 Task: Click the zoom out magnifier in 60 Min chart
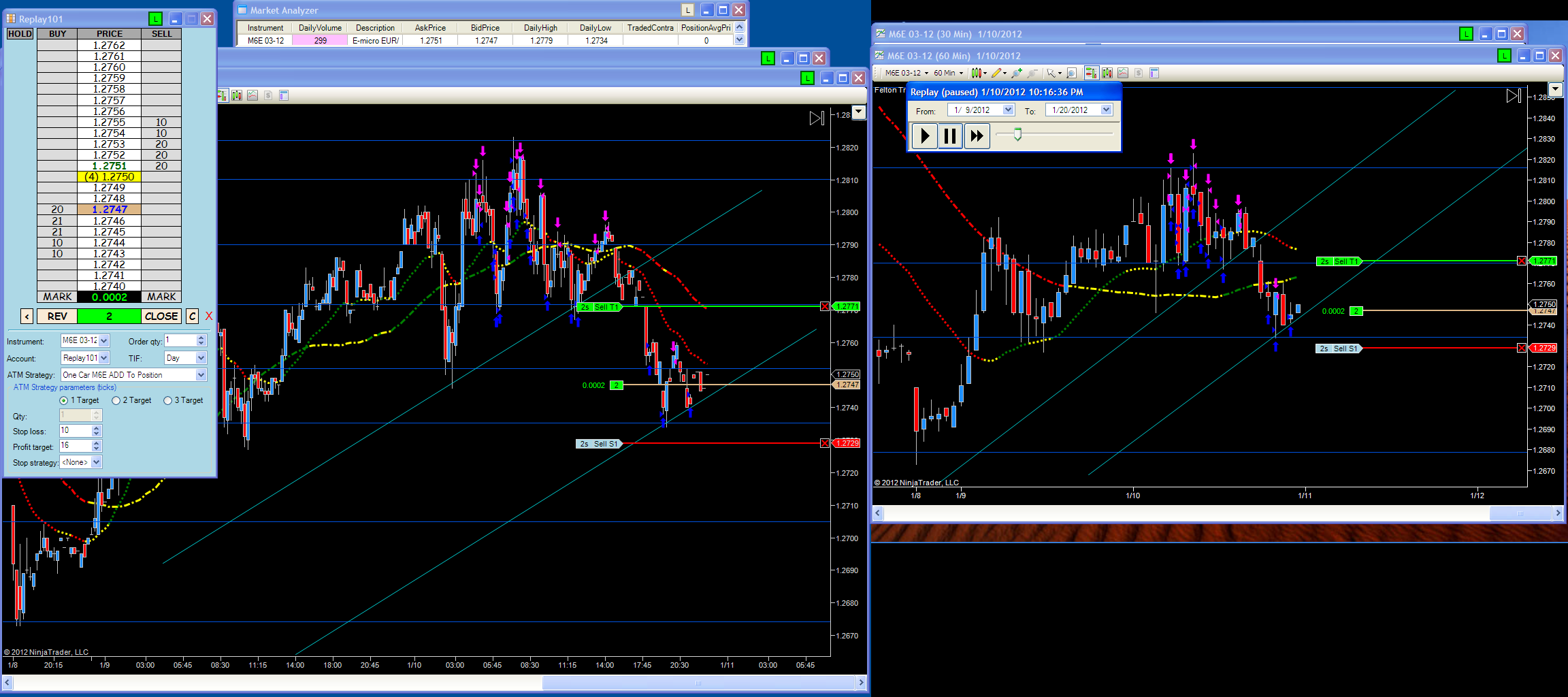pos(1032,73)
